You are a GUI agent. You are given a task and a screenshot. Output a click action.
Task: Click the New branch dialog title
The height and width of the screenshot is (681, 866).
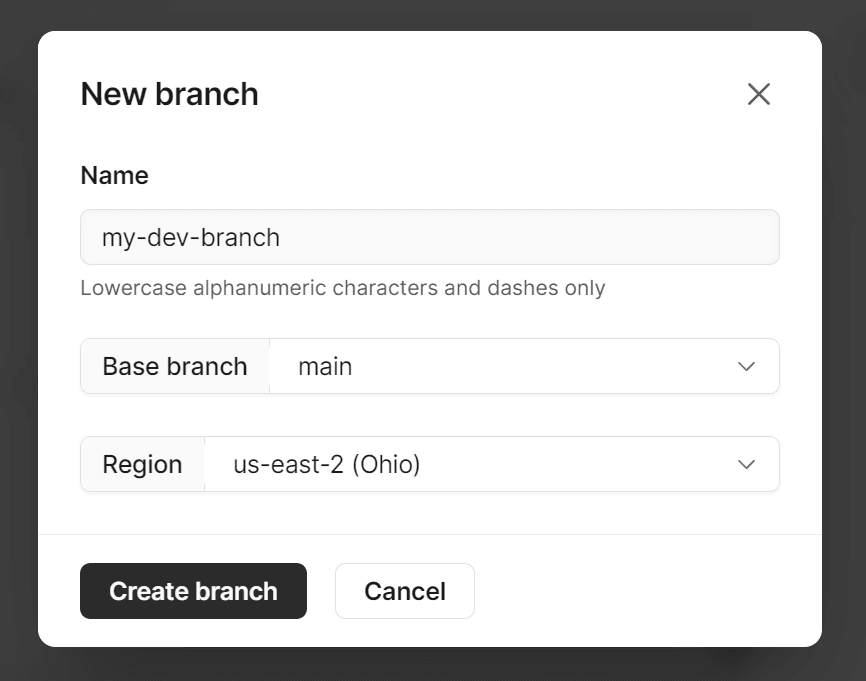tap(168, 93)
